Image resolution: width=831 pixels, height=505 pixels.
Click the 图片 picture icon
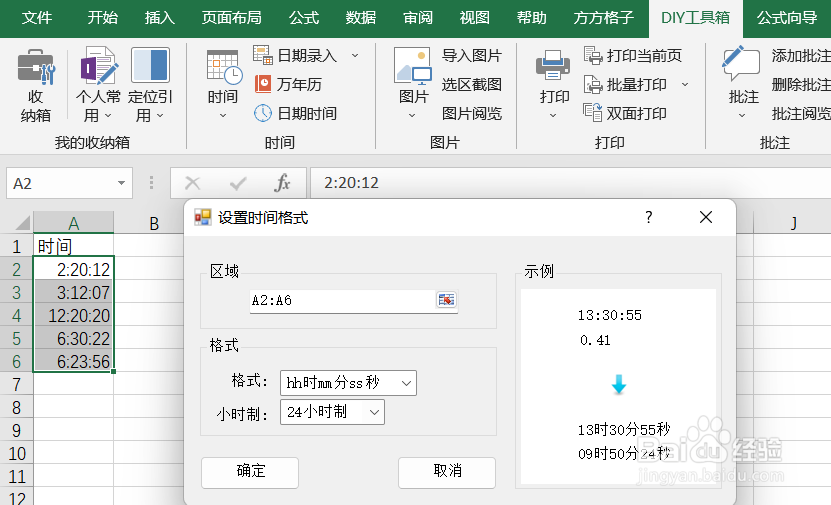click(x=413, y=70)
